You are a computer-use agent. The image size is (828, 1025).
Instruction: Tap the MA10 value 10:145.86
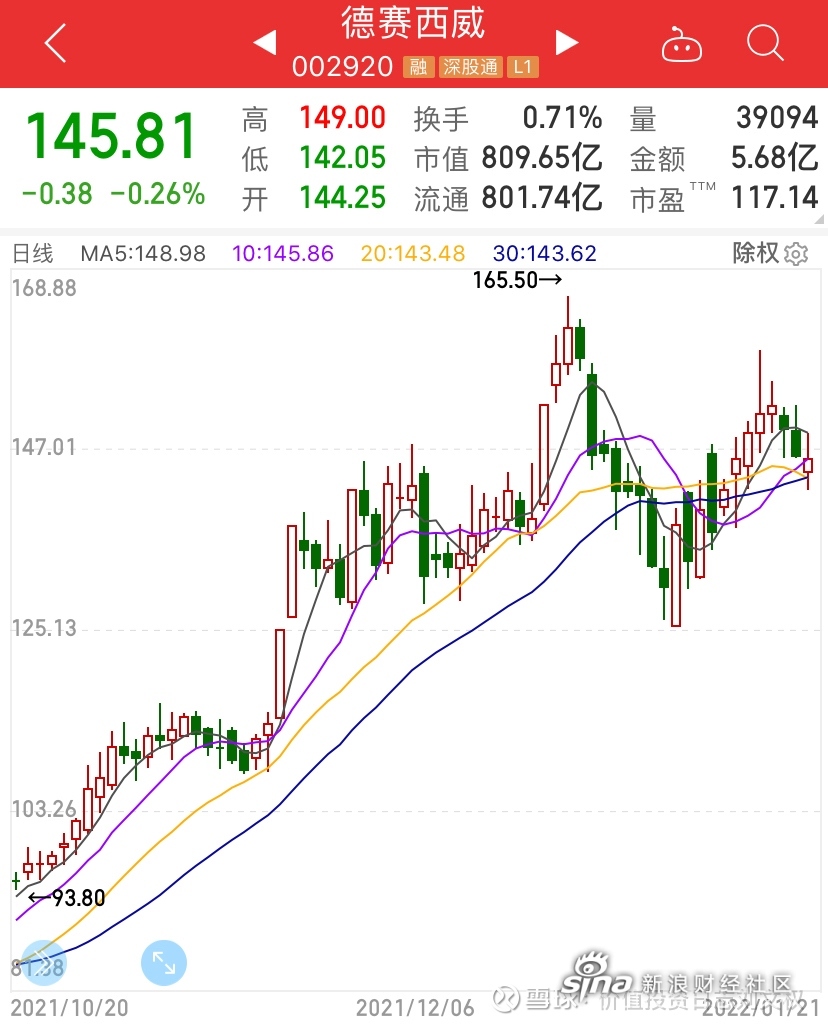click(x=283, y=254)
